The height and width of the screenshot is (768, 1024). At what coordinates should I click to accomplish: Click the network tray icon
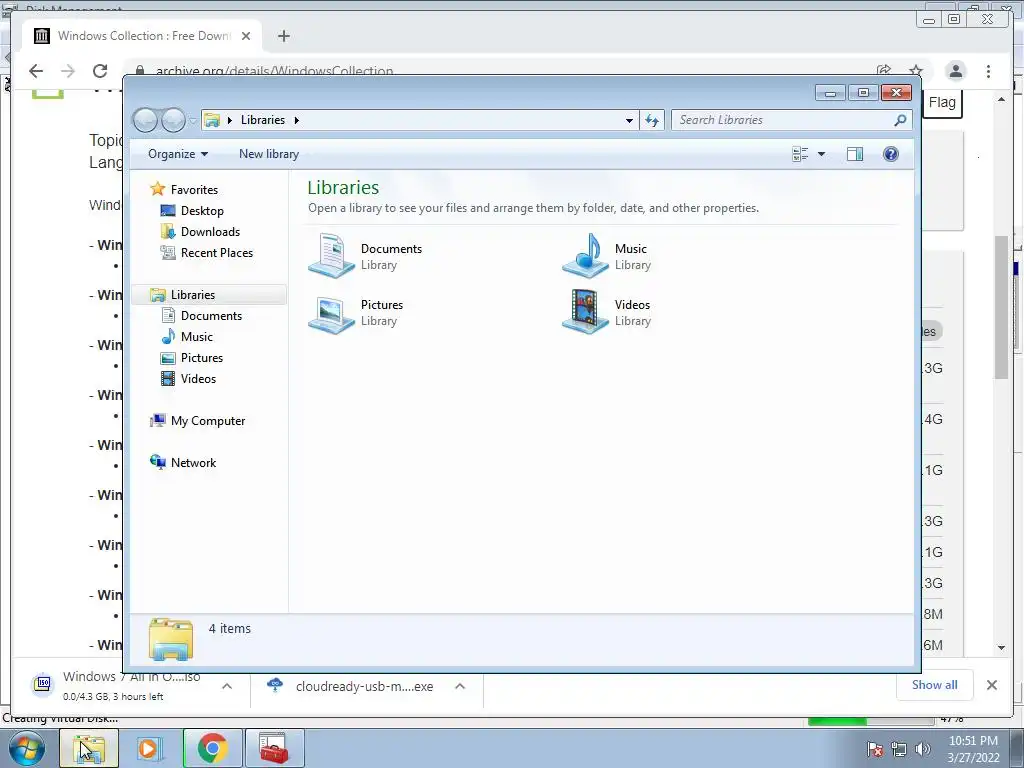[x=899, y=749]
